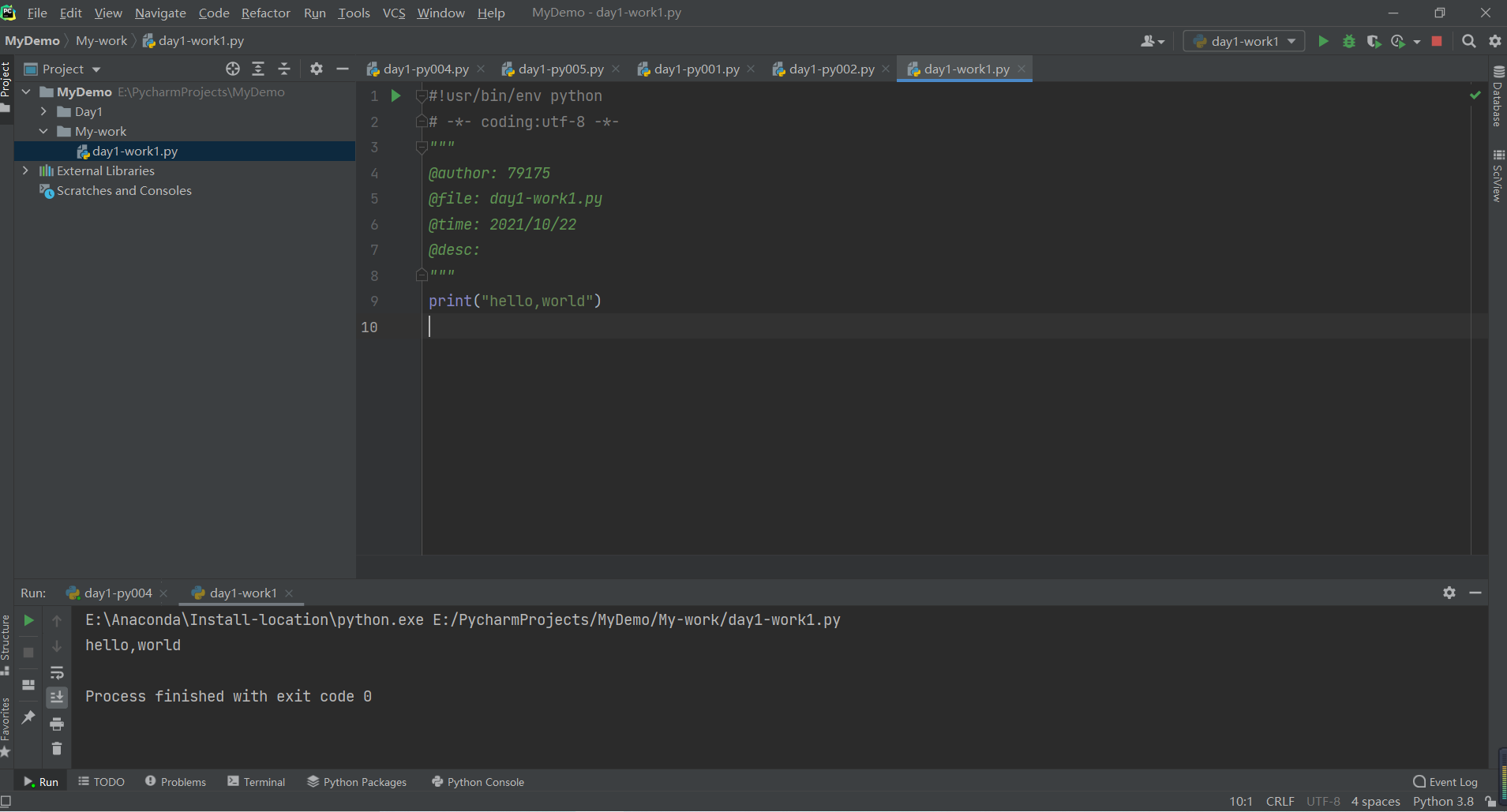Expand External Libraries node

pos(26,170)
